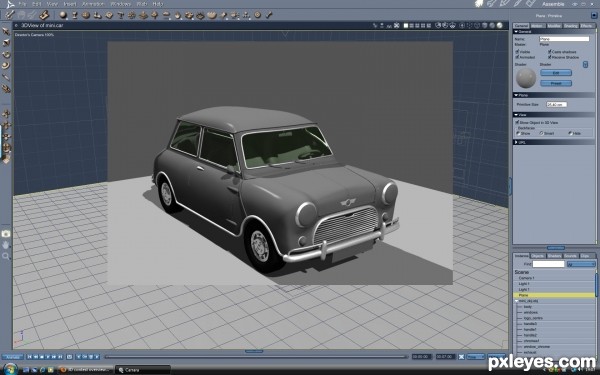
Task: Select the highlighted Plane item in scene list
Action: pyautogui.click(x=554, y=295)
